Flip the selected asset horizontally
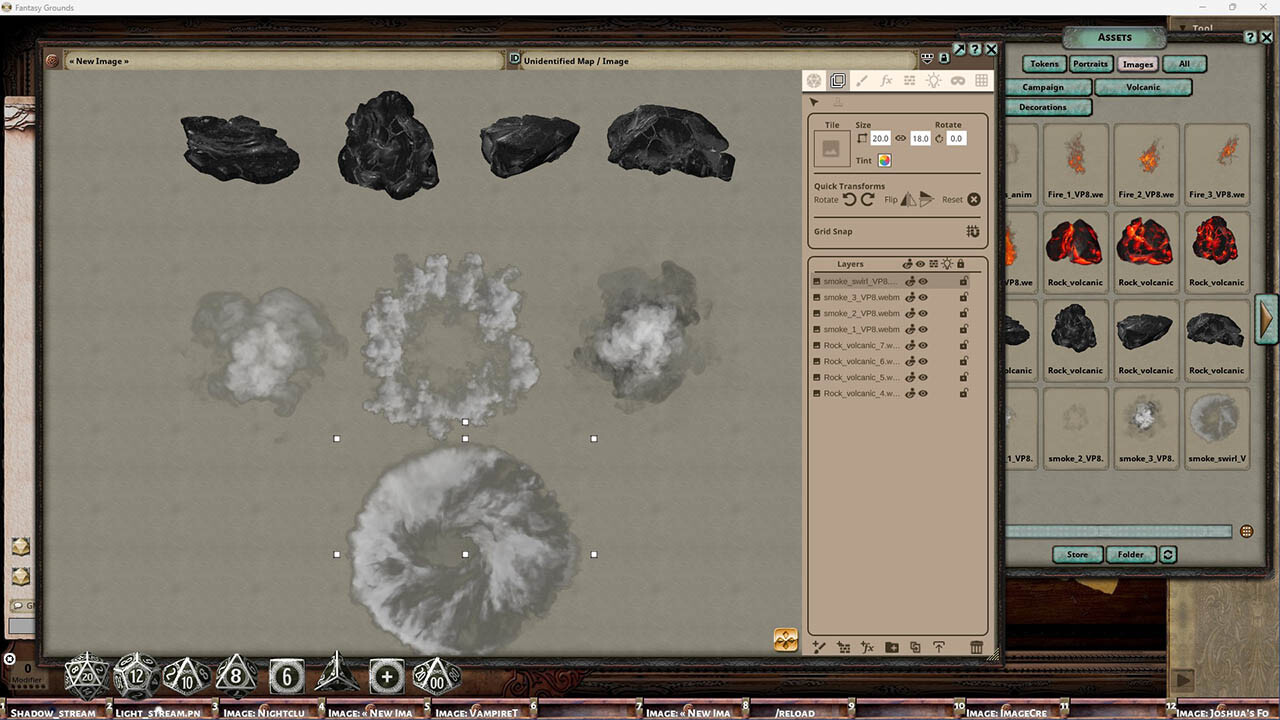The height and width of the screenshot is (720, 1280). pos(907,199)
